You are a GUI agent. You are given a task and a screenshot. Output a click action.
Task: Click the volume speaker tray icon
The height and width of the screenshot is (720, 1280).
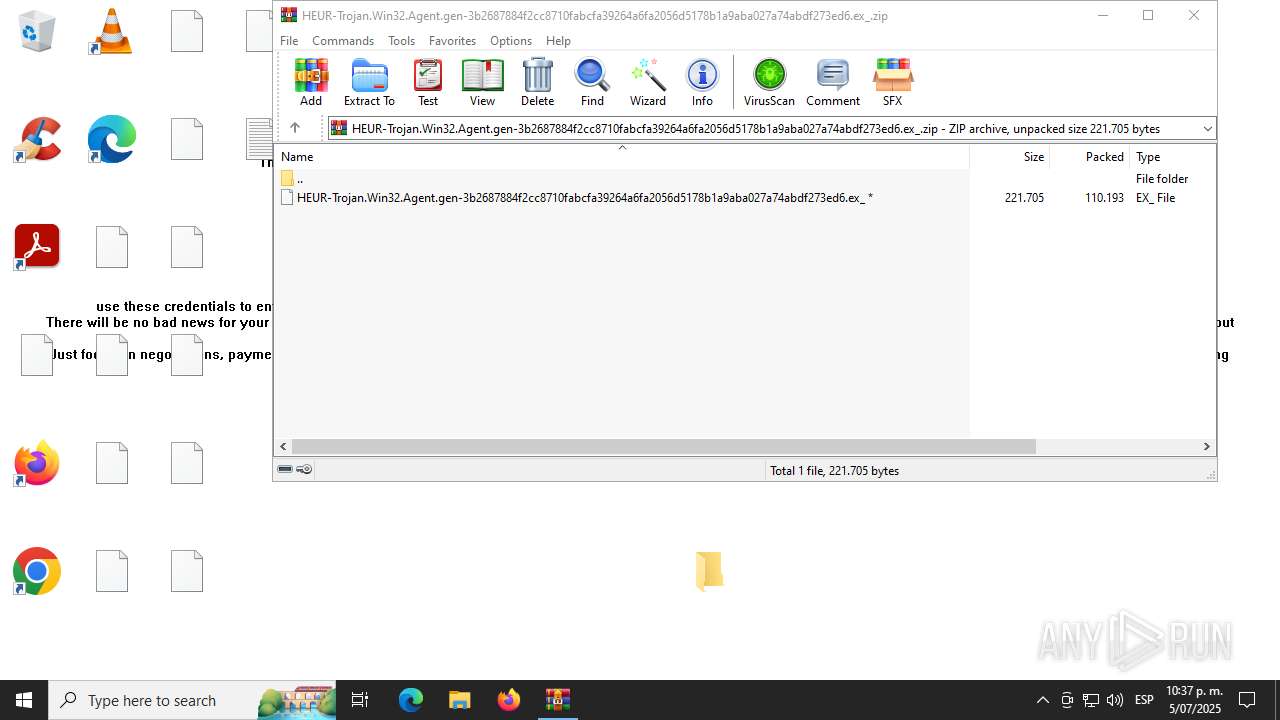[1115, 700]
